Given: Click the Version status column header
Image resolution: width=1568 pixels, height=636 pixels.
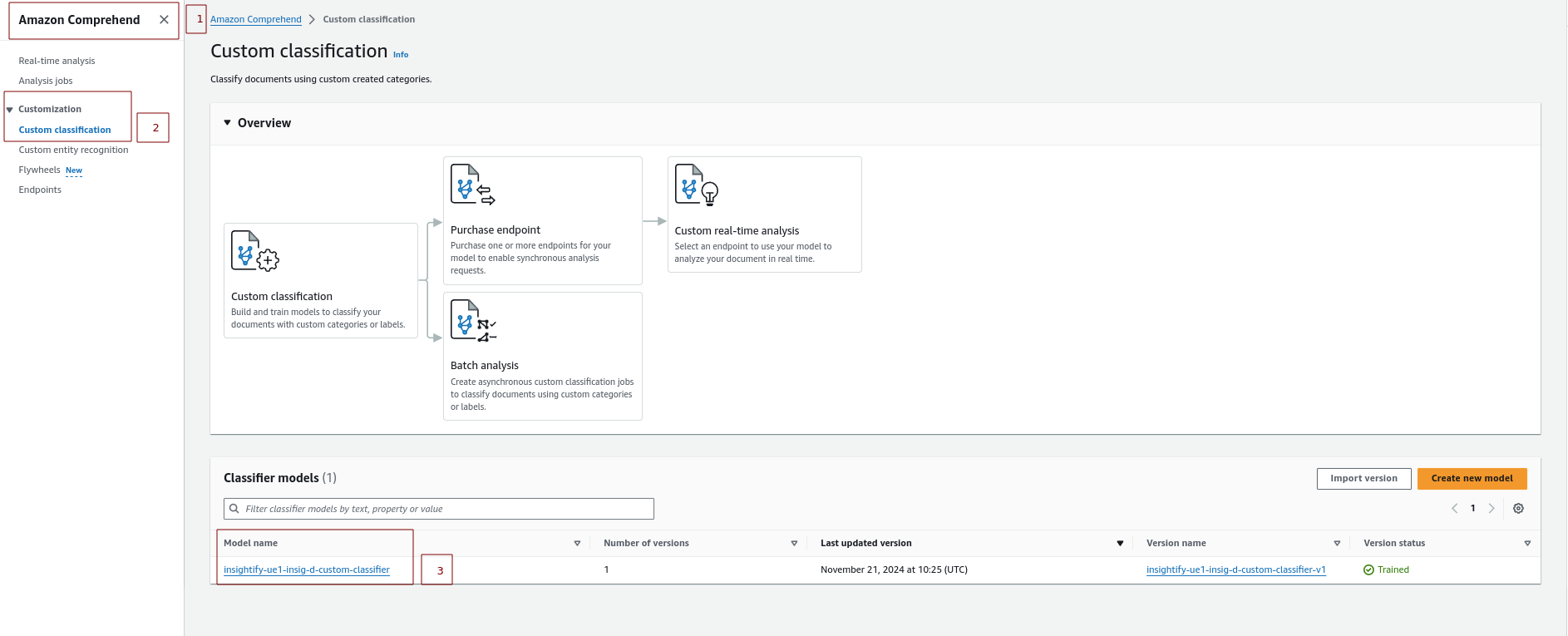Looking at the screenshot, I should pyautogui.click(x=1394, y=544).
